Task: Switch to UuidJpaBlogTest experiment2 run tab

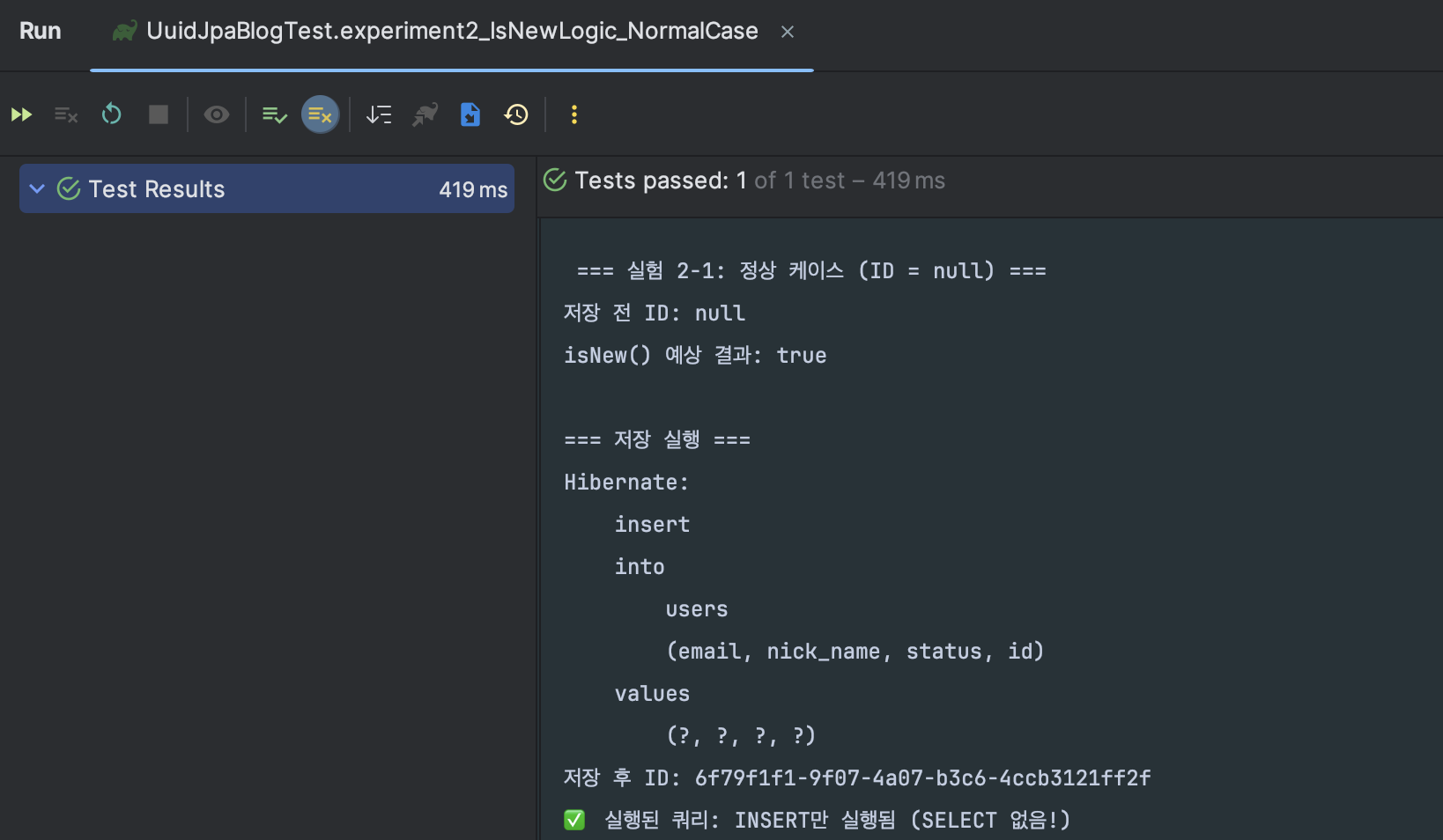Action: 452,32
